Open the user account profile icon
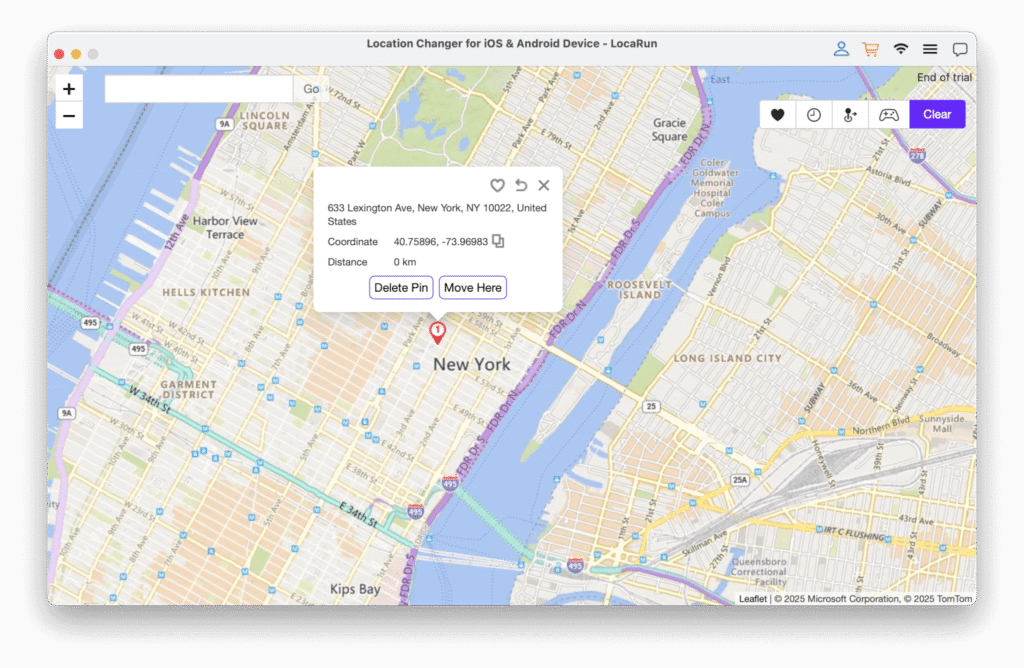 [x=841, y=49]
